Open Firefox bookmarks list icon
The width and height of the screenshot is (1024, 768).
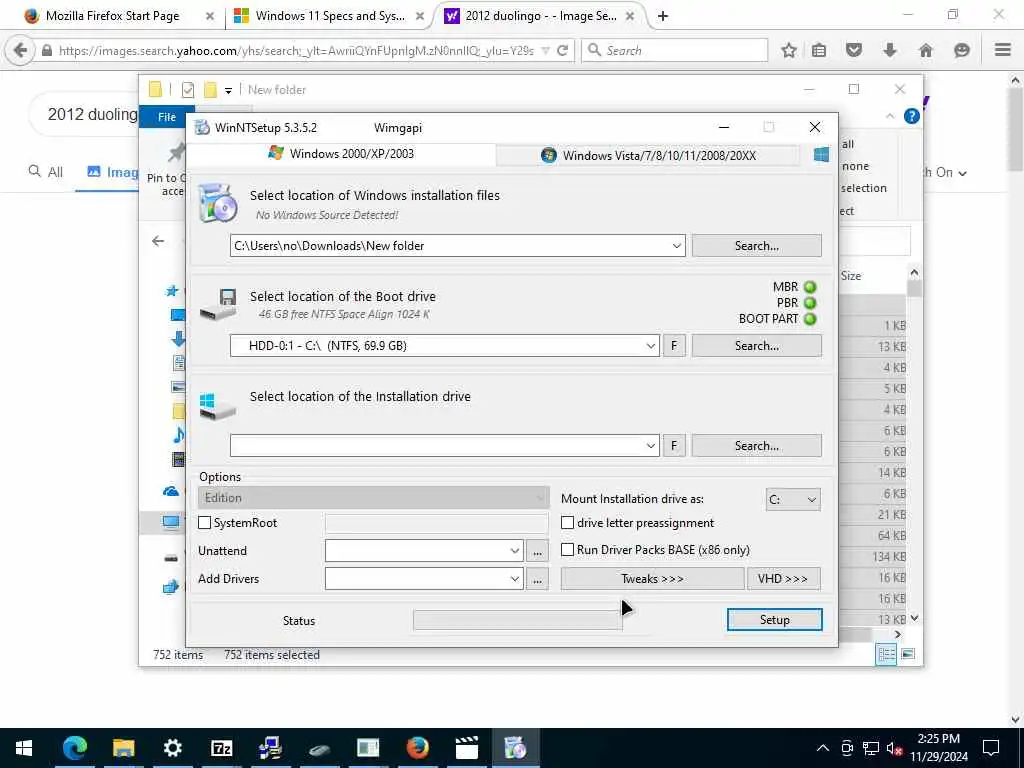coord(819,50)
